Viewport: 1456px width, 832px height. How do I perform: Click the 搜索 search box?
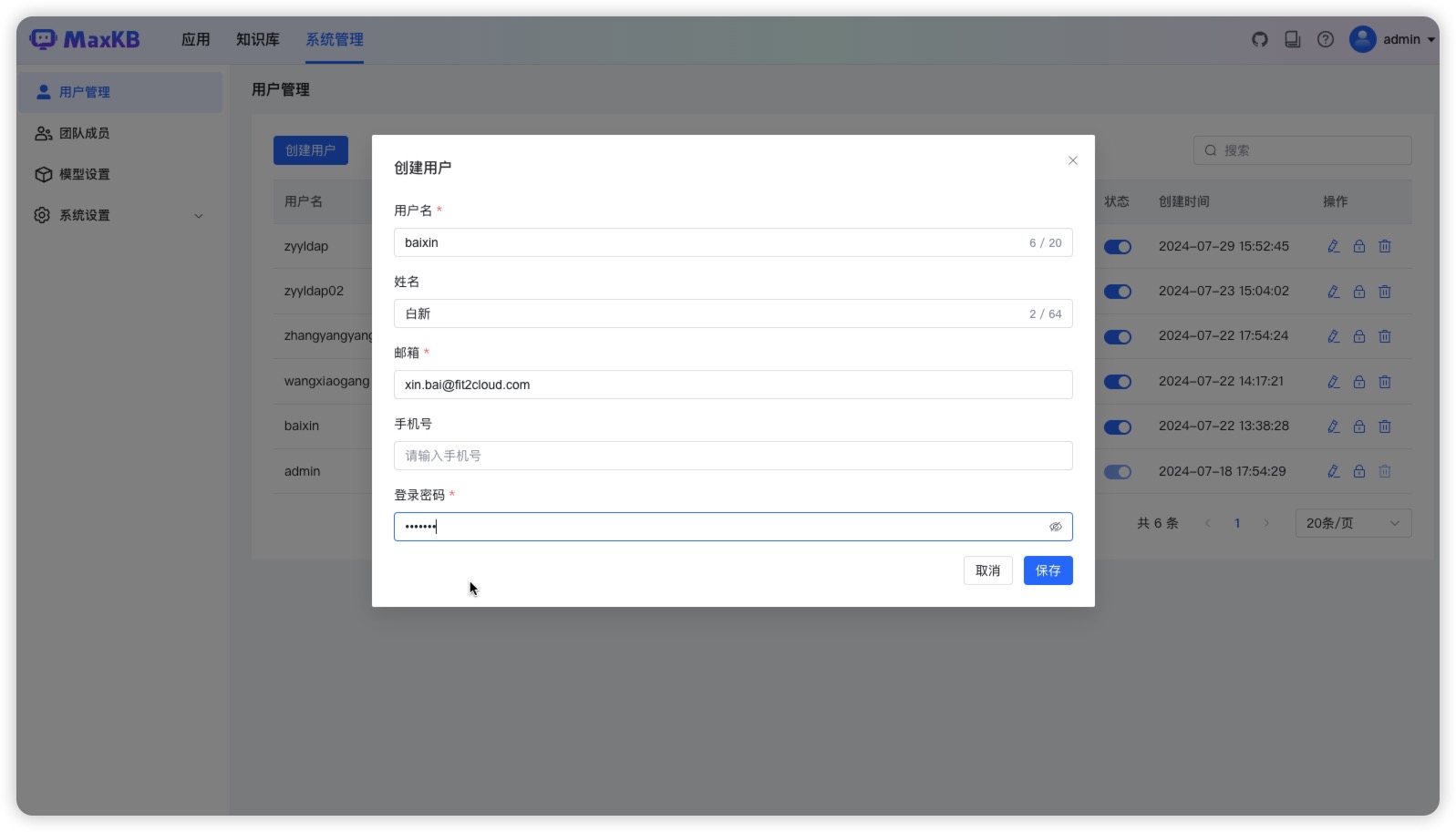click(1302, 150)
